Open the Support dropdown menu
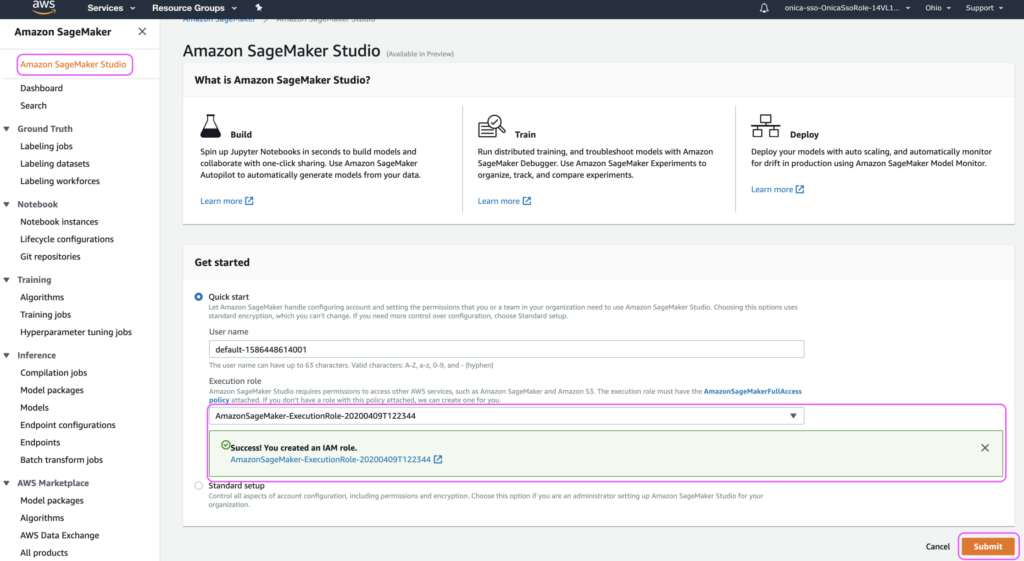 (x=984, y=8)
